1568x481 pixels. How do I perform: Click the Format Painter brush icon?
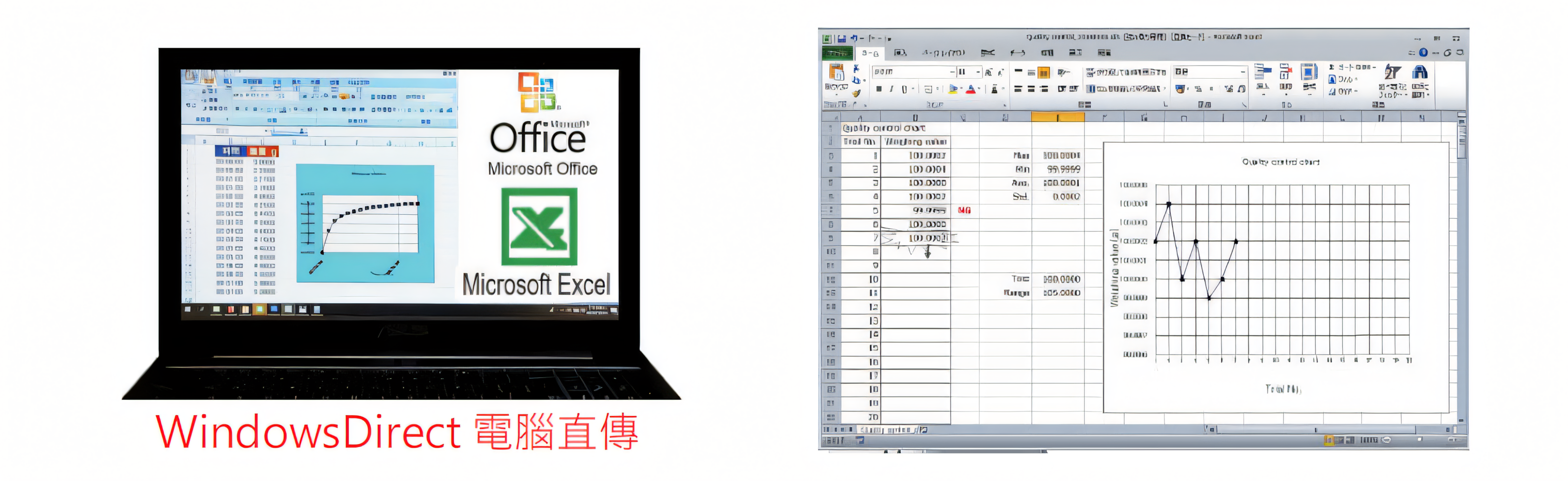857,93
